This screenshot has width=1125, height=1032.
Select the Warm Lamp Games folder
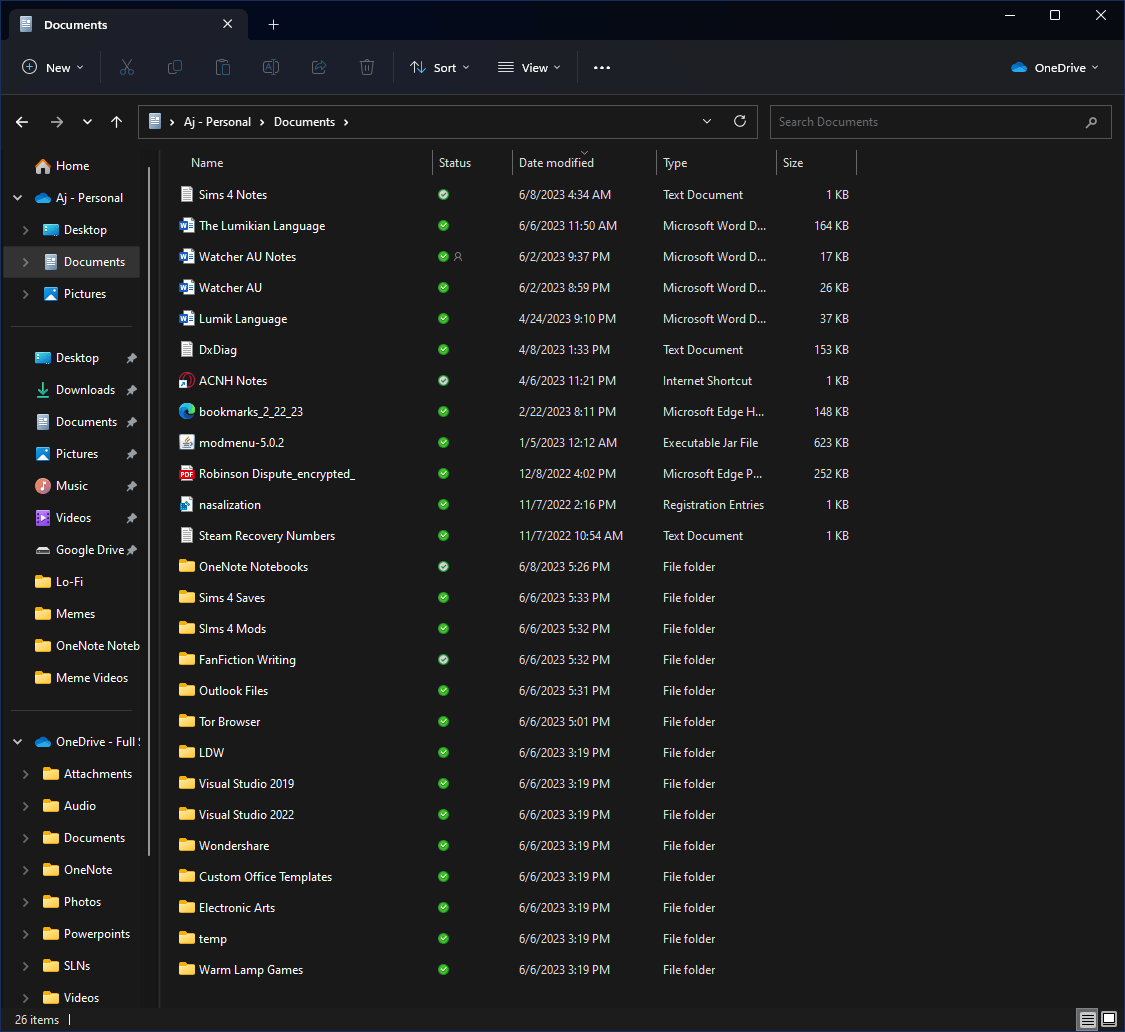click(250, 970)
